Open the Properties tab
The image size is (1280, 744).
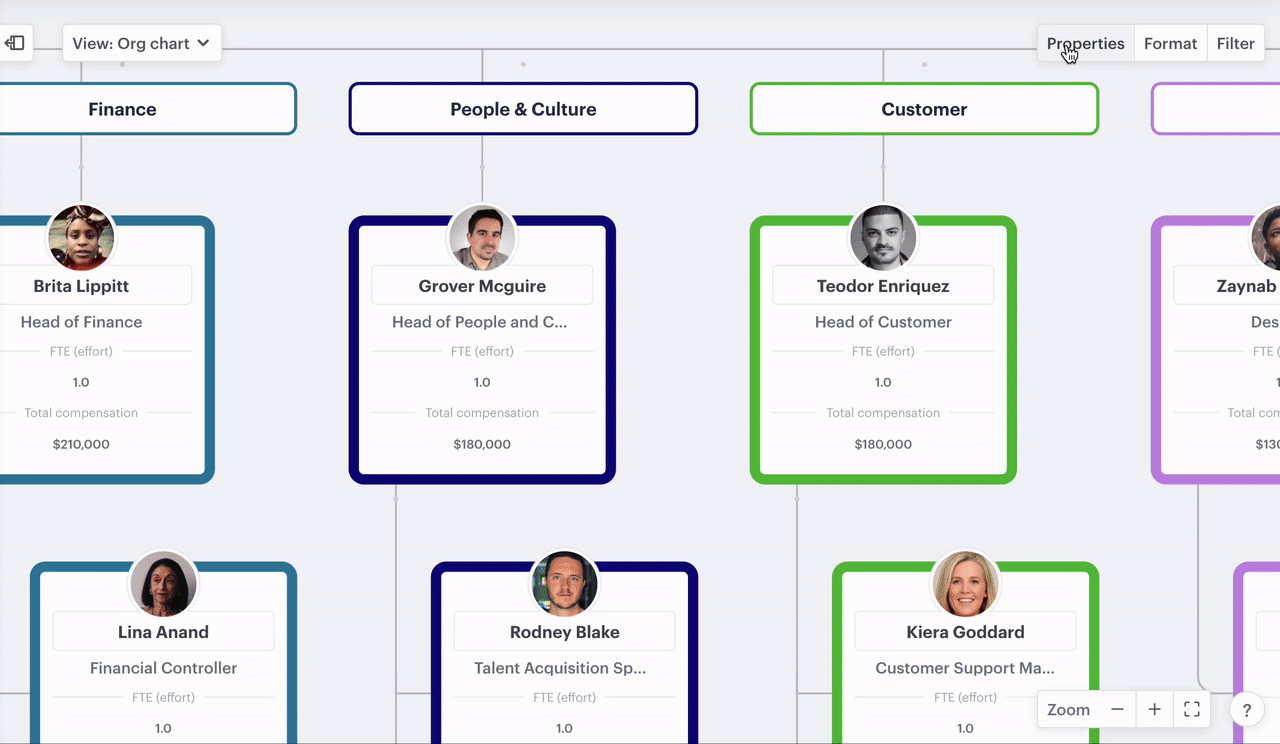(x=1085, y=43)
